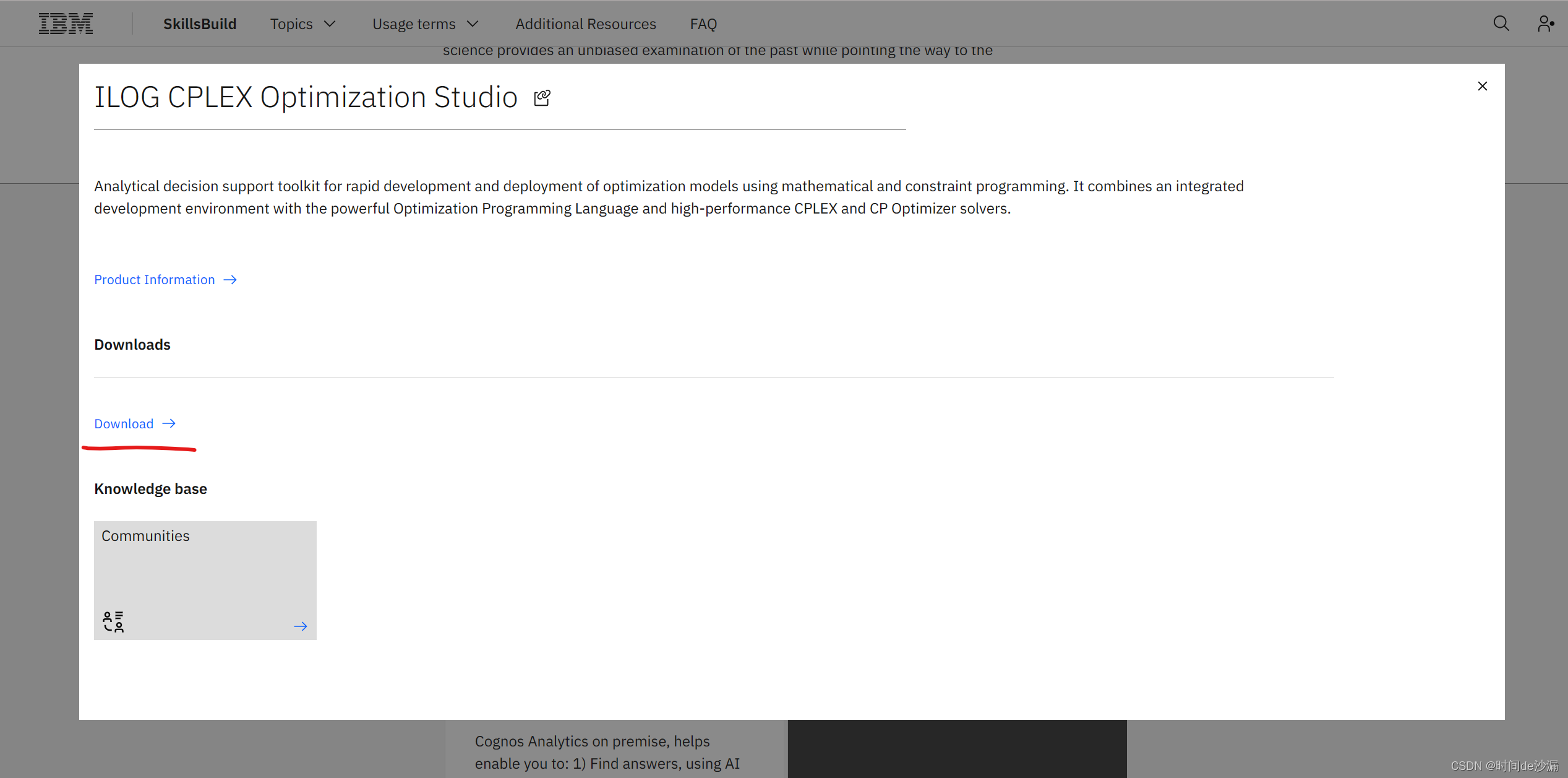Click the ILOG CPLEX Optimization Studio title
The width and height of the screenshot is (1568, 778).
306,97
